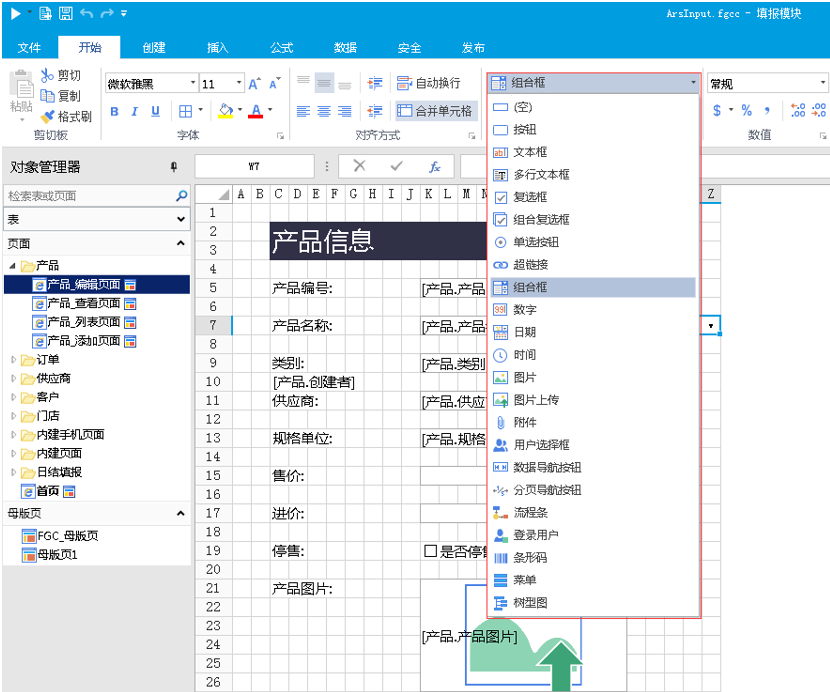Viewport: 830px width, 692px height.
Task: Open the 表 dropdown in object manager
Action: tap(181, 219)
